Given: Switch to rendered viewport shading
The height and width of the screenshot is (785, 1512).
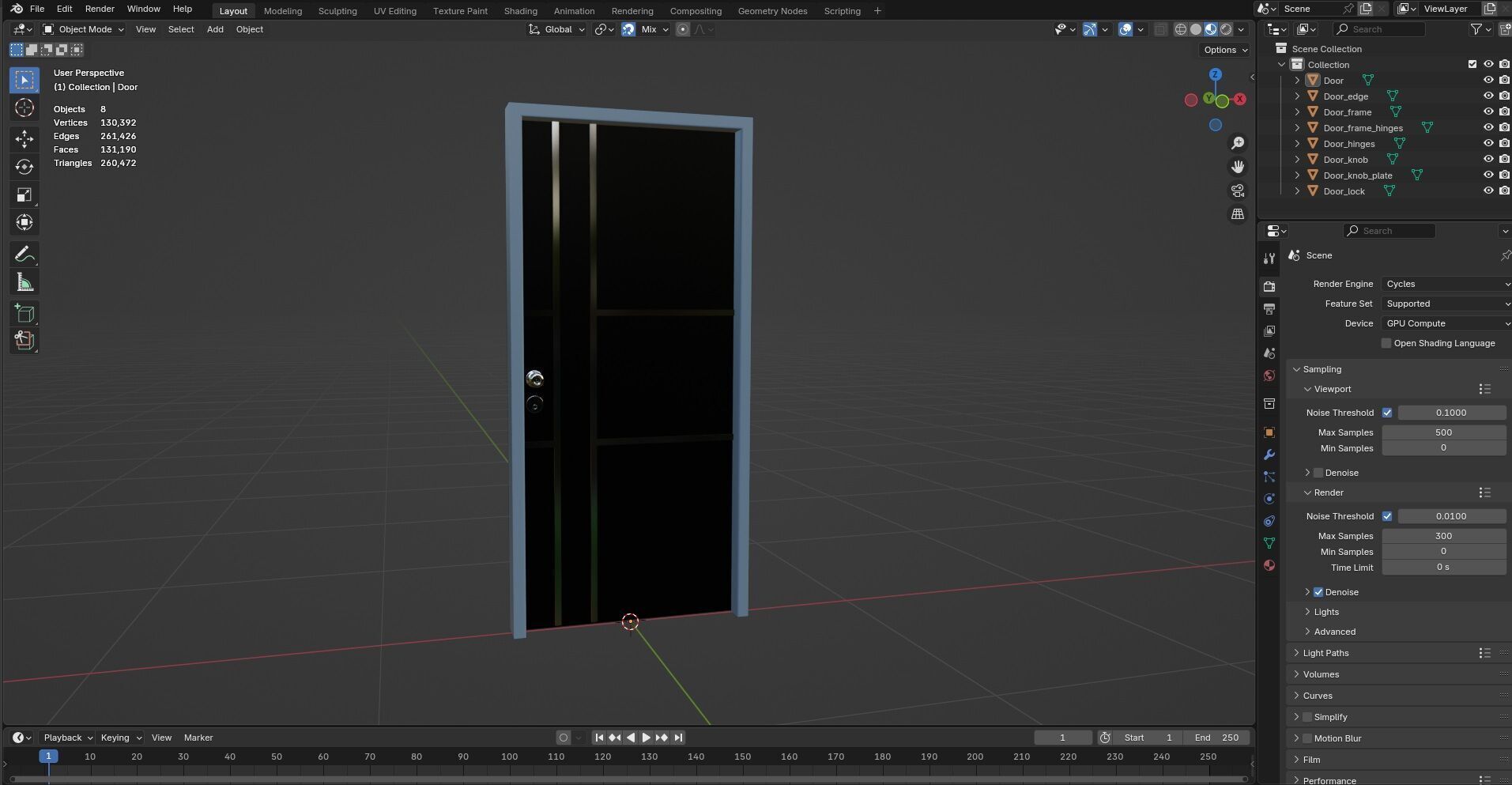Looking at the screenshot, I should point(1226,29).
